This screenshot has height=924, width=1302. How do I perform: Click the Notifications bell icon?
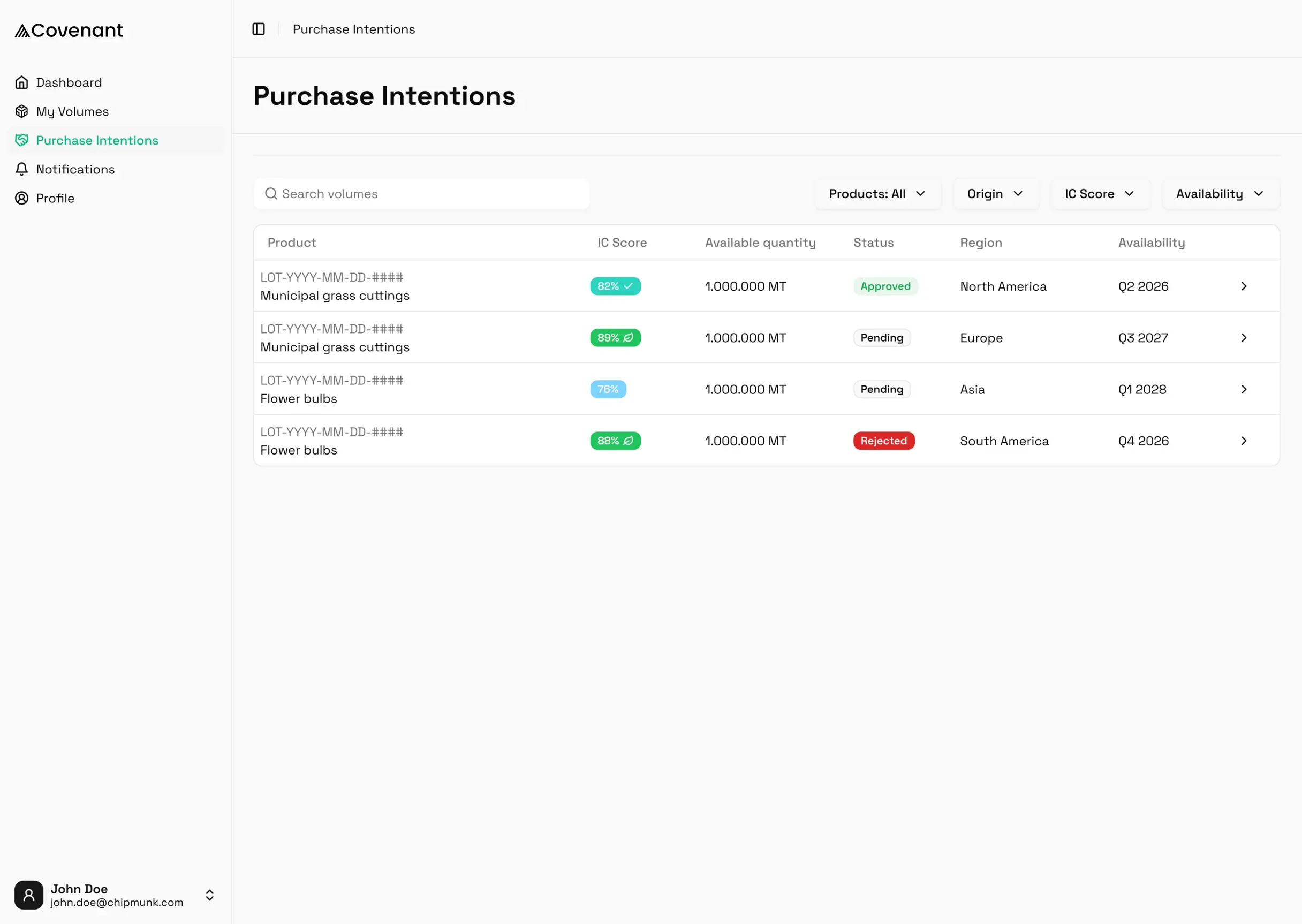tap(21, 169)
